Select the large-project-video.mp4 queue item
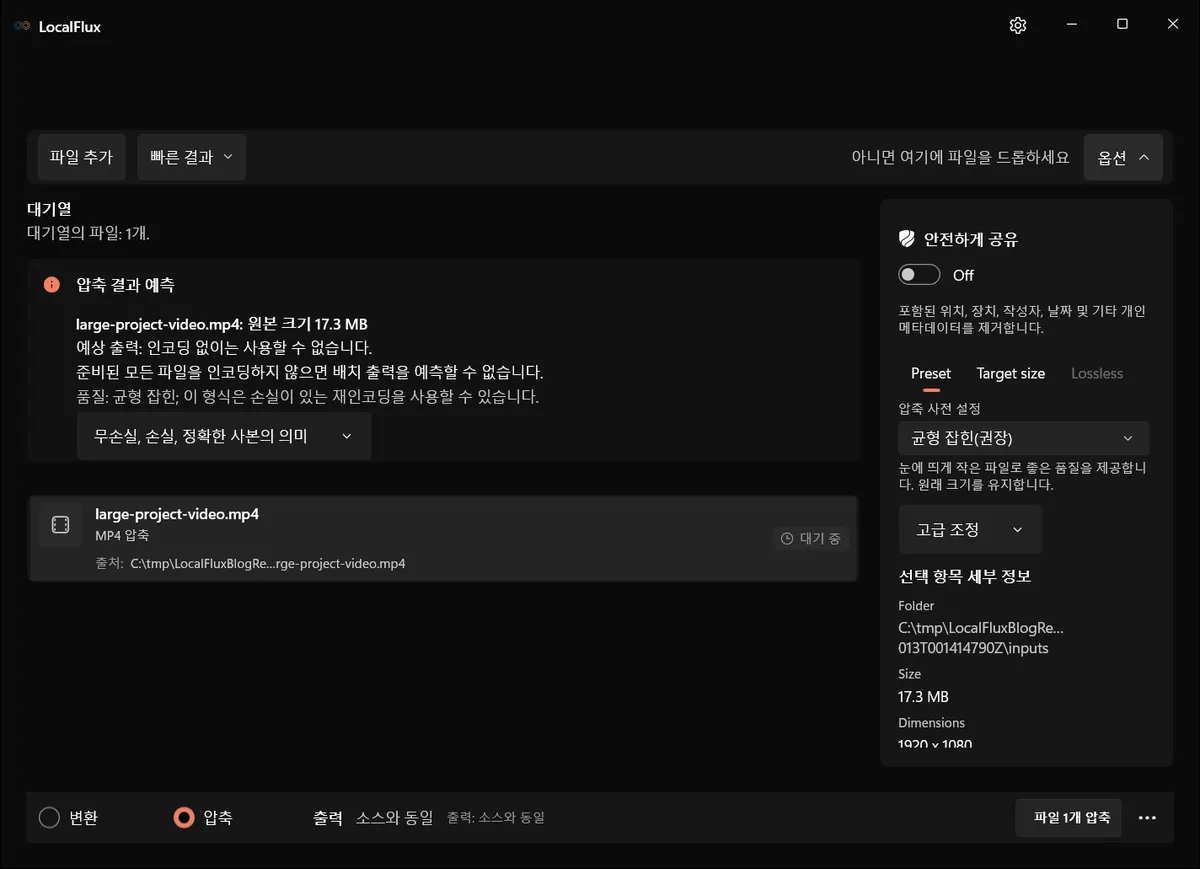Image resolution: width=1200 pixels, height=869 pixels. (x=443, y=538)
